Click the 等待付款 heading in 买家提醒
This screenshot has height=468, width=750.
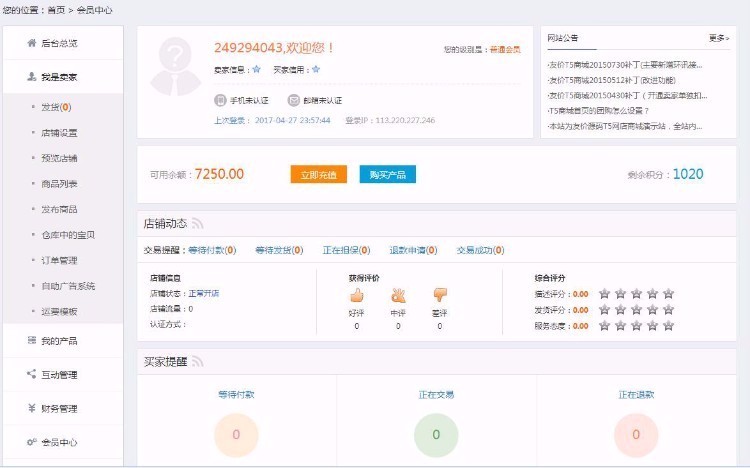236,395
